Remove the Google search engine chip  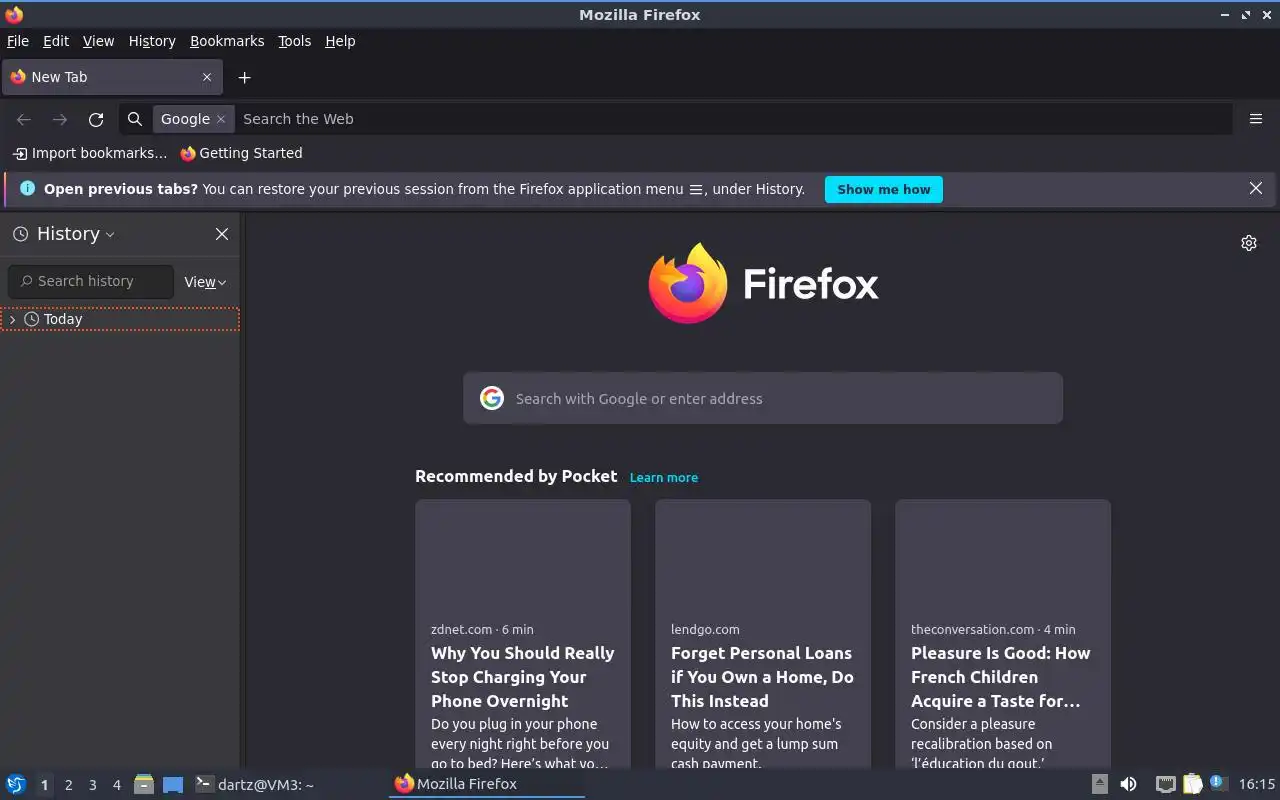pyautogui.click(x=221, y=119)
